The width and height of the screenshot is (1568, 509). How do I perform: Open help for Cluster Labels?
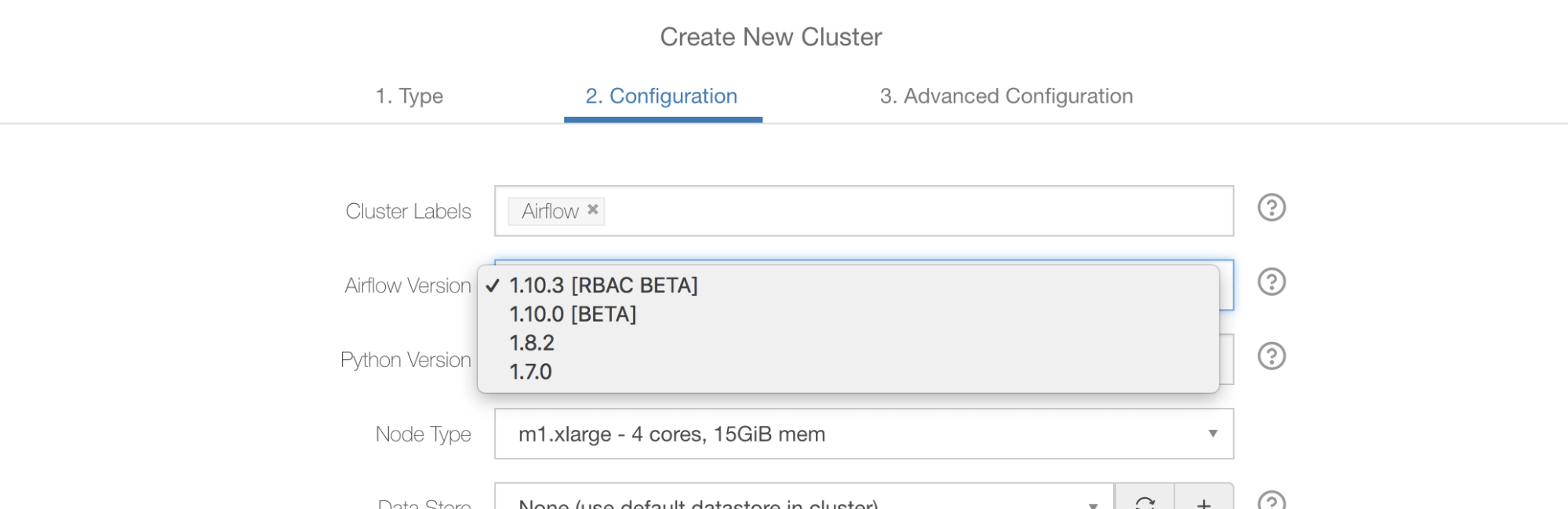1271,208
